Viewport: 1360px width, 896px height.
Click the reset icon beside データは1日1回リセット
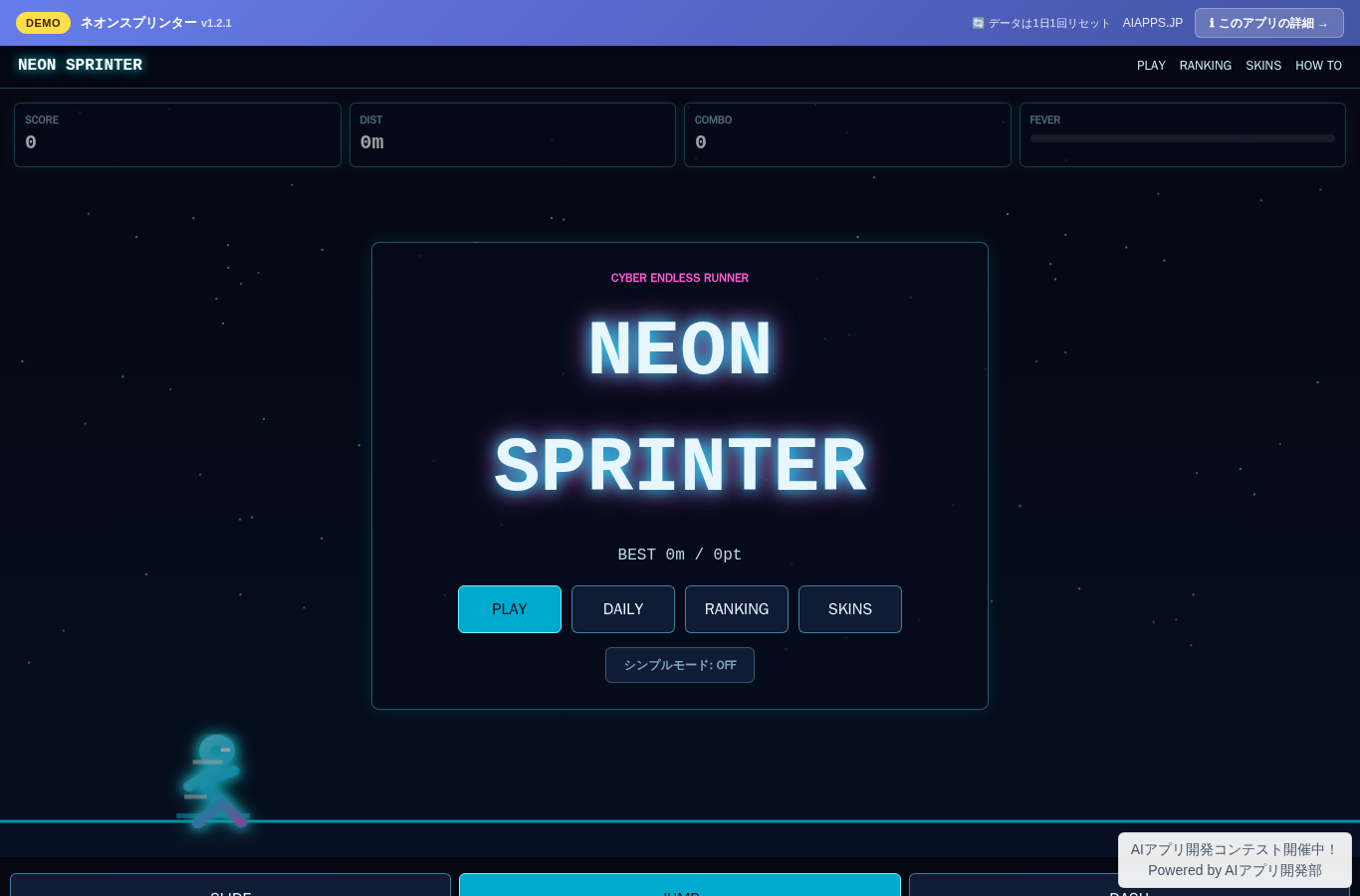click(x=978, y=23)
